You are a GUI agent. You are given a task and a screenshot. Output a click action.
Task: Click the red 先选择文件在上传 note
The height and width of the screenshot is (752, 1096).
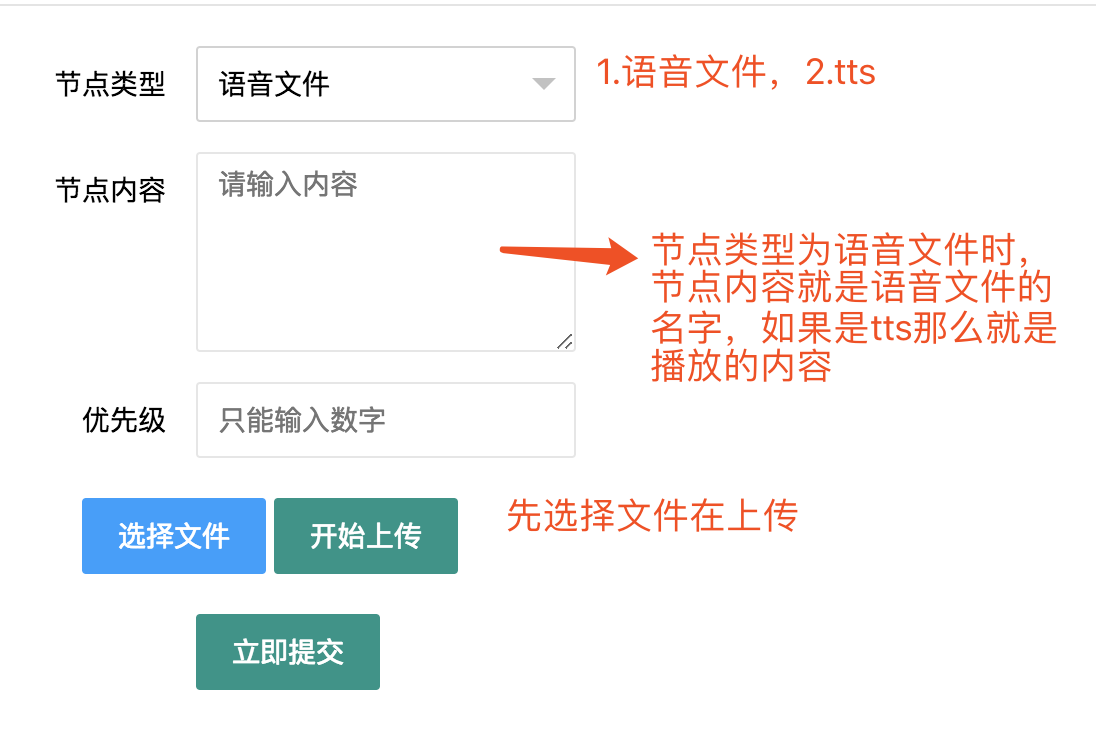pos(652,516)
